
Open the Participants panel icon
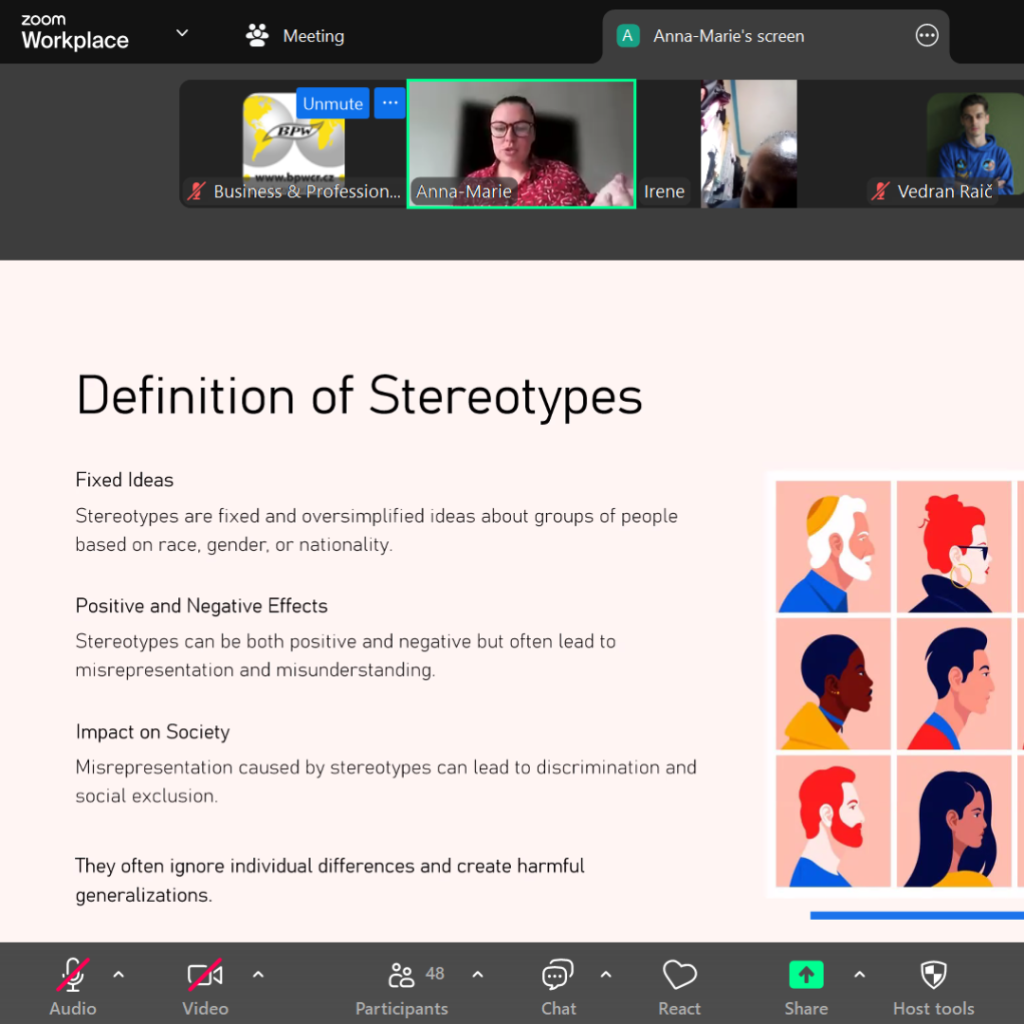[401, 975]
